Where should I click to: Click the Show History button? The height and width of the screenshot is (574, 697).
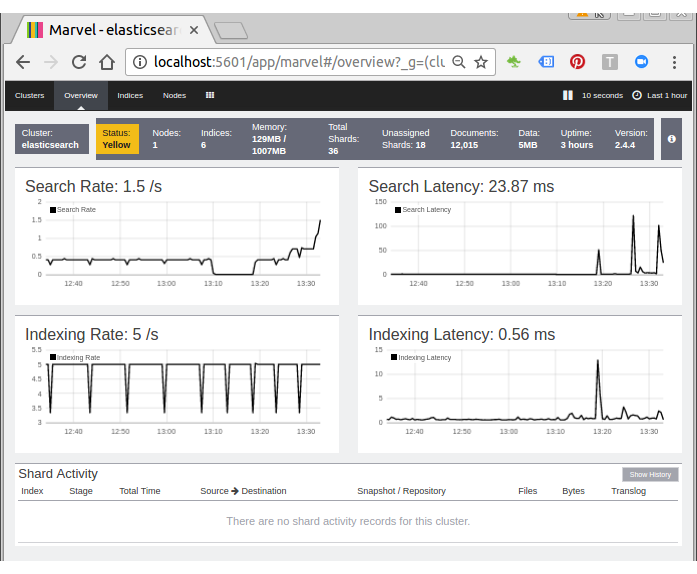(x=650, y=474)
